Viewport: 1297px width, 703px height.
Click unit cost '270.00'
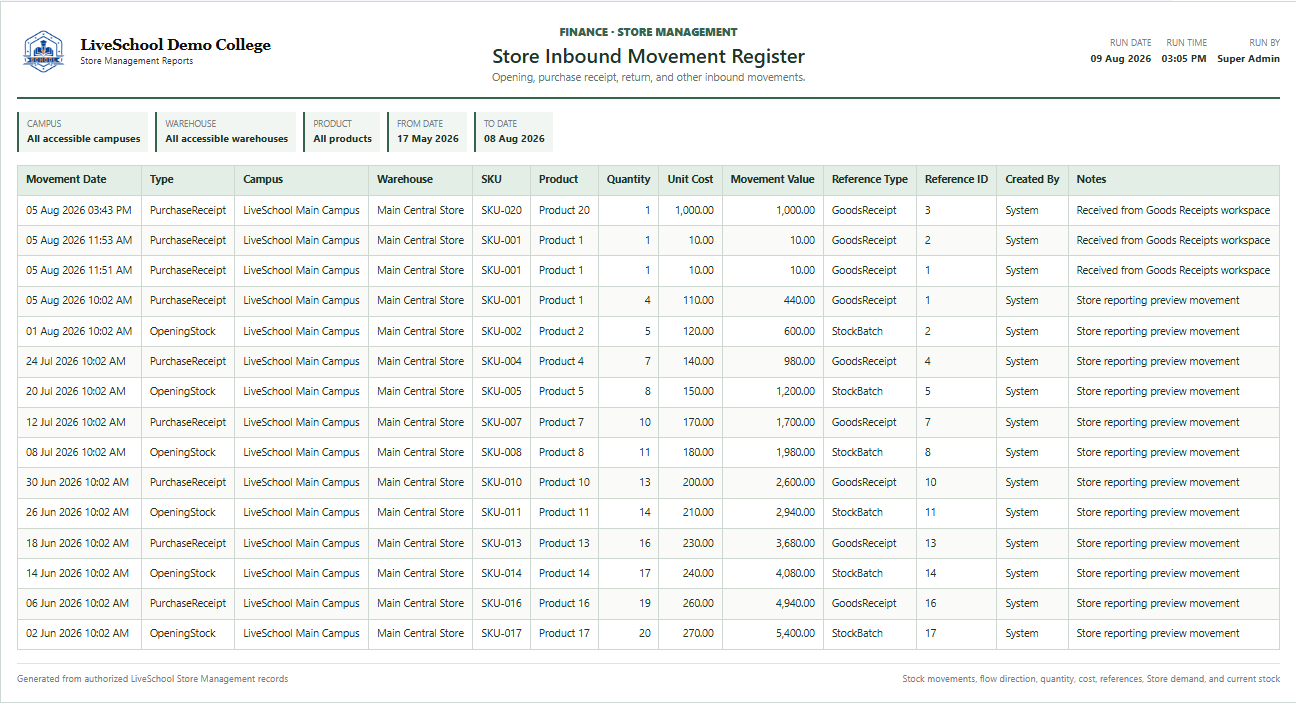pyautogui.click(x=697, y=634)
